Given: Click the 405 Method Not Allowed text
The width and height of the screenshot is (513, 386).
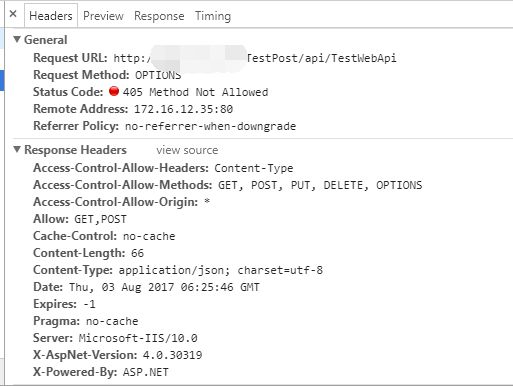Looking at the screenshot, I should 195,92.
